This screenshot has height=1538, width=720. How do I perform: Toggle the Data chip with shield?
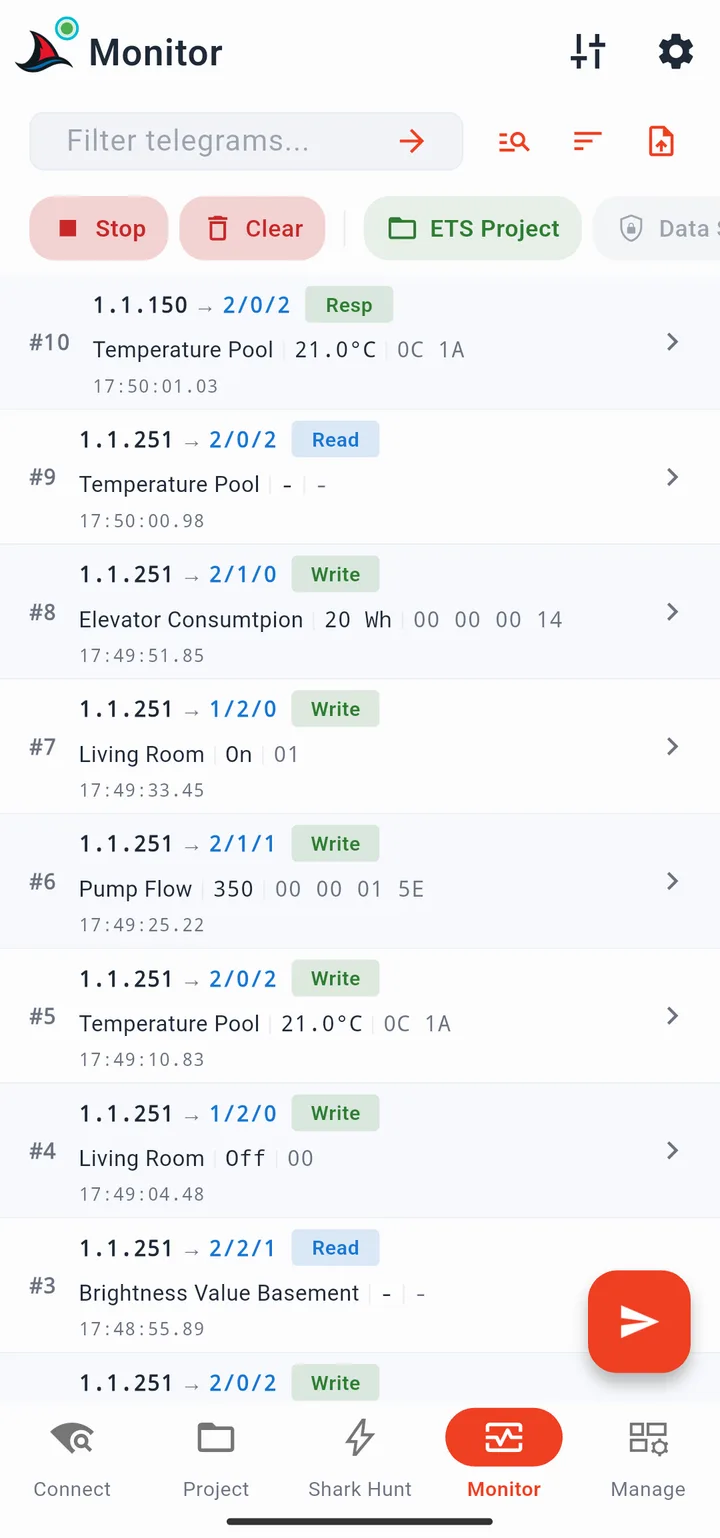coord(657,229)
